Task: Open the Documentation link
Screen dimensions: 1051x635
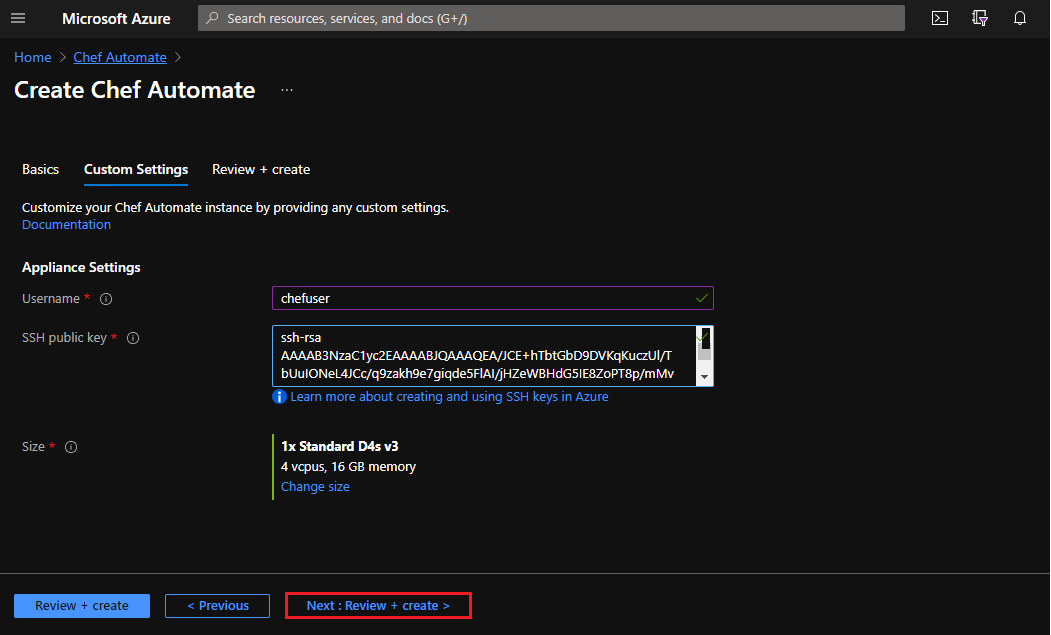Action: 66,224
